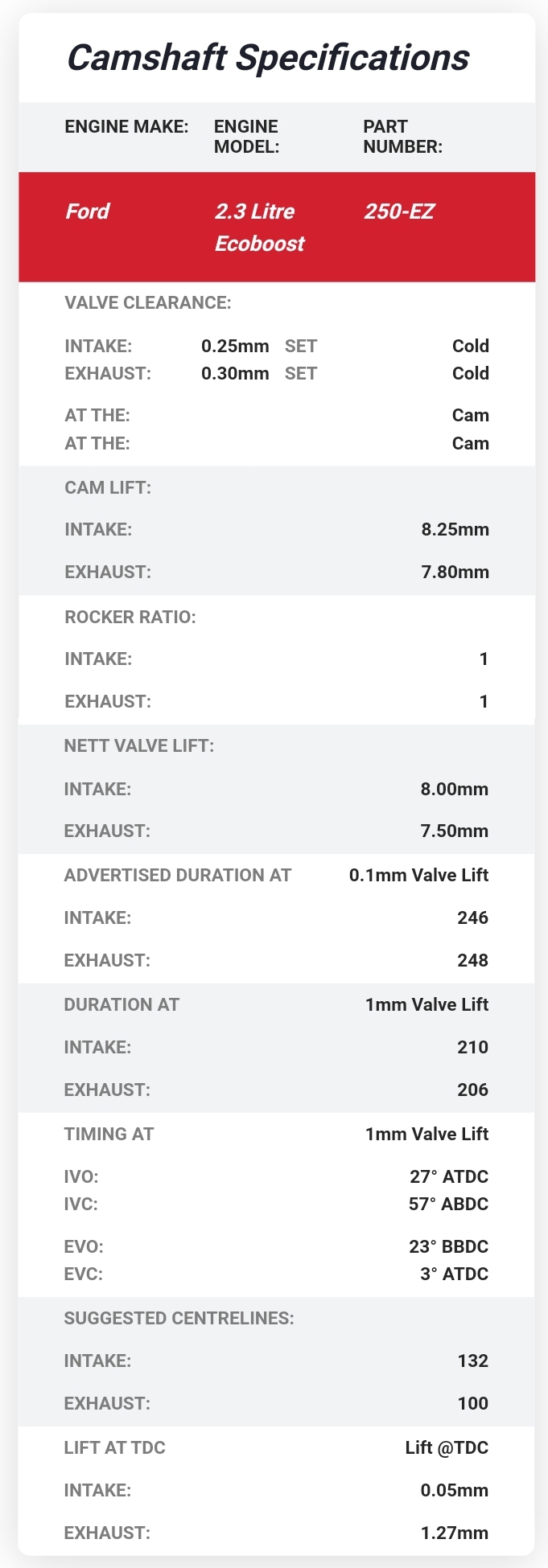
Task: Click the PART NUMBER column header
Action: (x=402, y=137)
